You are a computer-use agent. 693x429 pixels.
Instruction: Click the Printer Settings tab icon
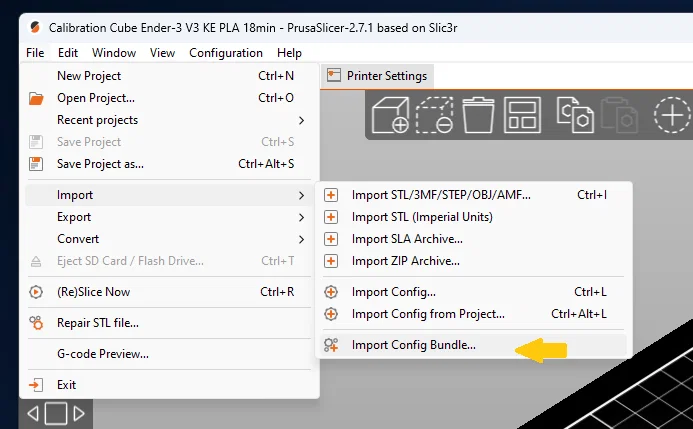pyautogui.click(x=334, y=75)
